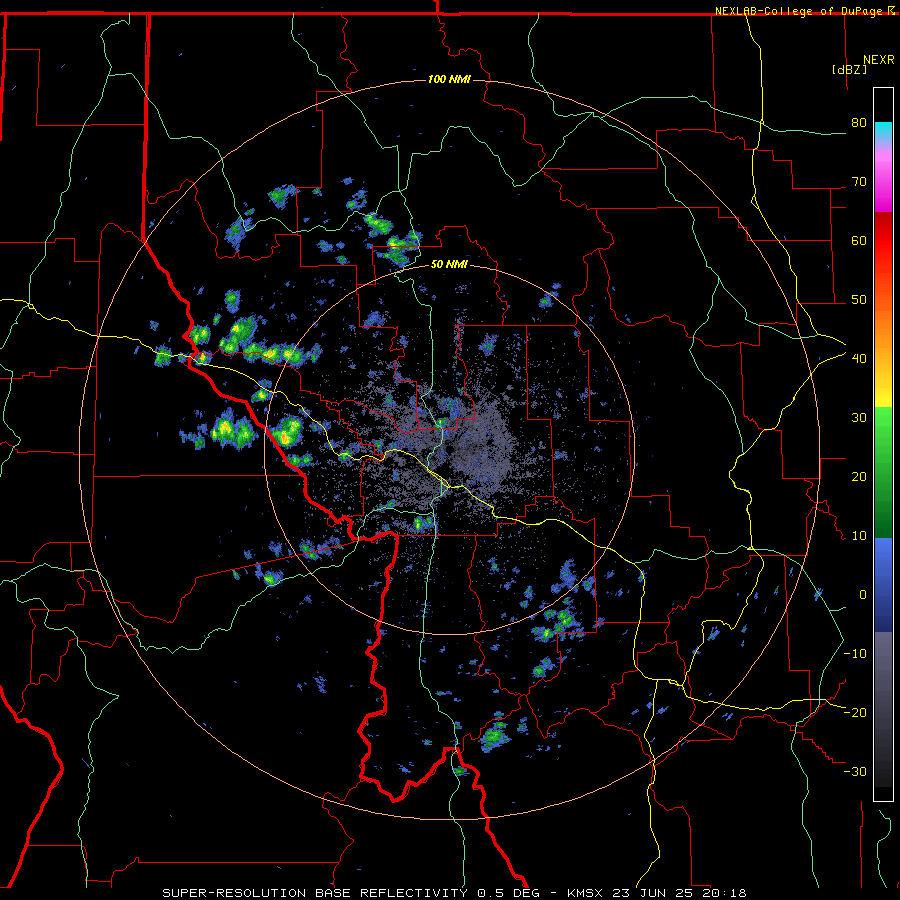This screenshot has height=900, width=900.
Task: Click the -10 dBZ value on the color scale
Action: (855, 654)
